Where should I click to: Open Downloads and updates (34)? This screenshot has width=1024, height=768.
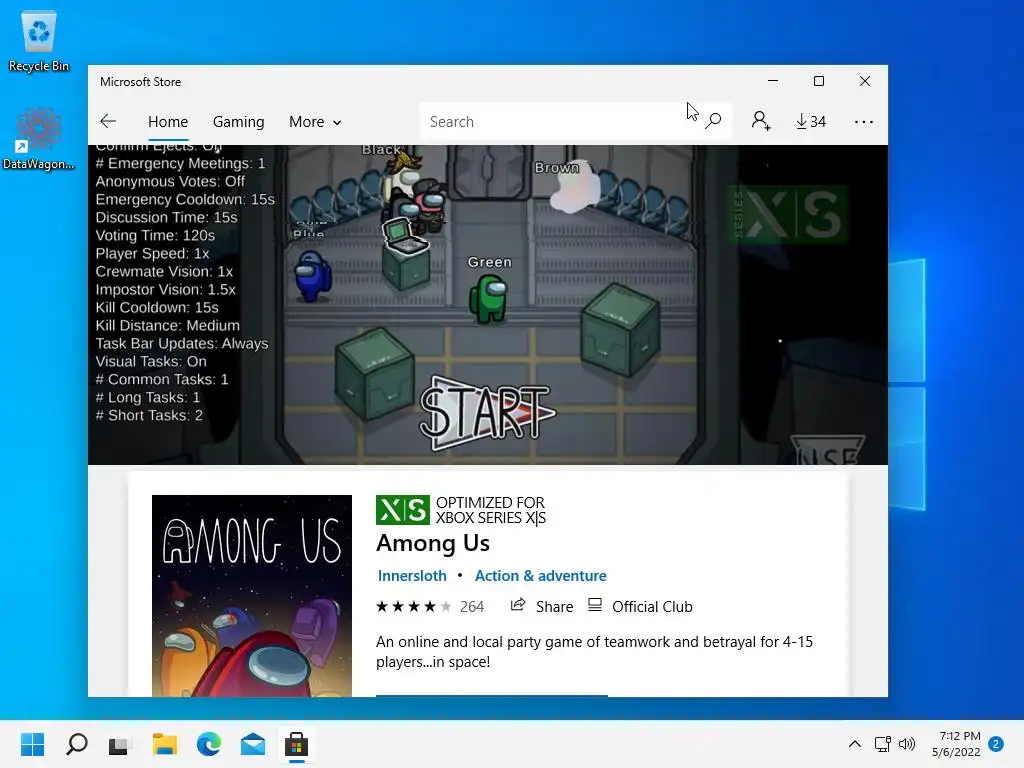tap(810, 121)
